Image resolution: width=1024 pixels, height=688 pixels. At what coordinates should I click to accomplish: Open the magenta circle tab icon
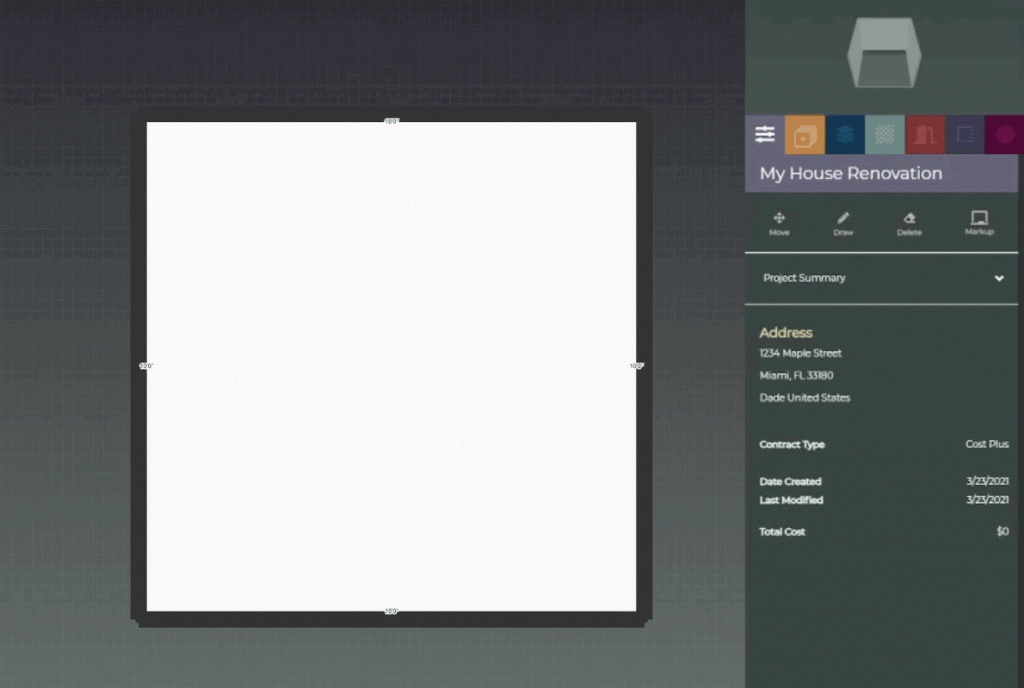[x=1004, y=134]
